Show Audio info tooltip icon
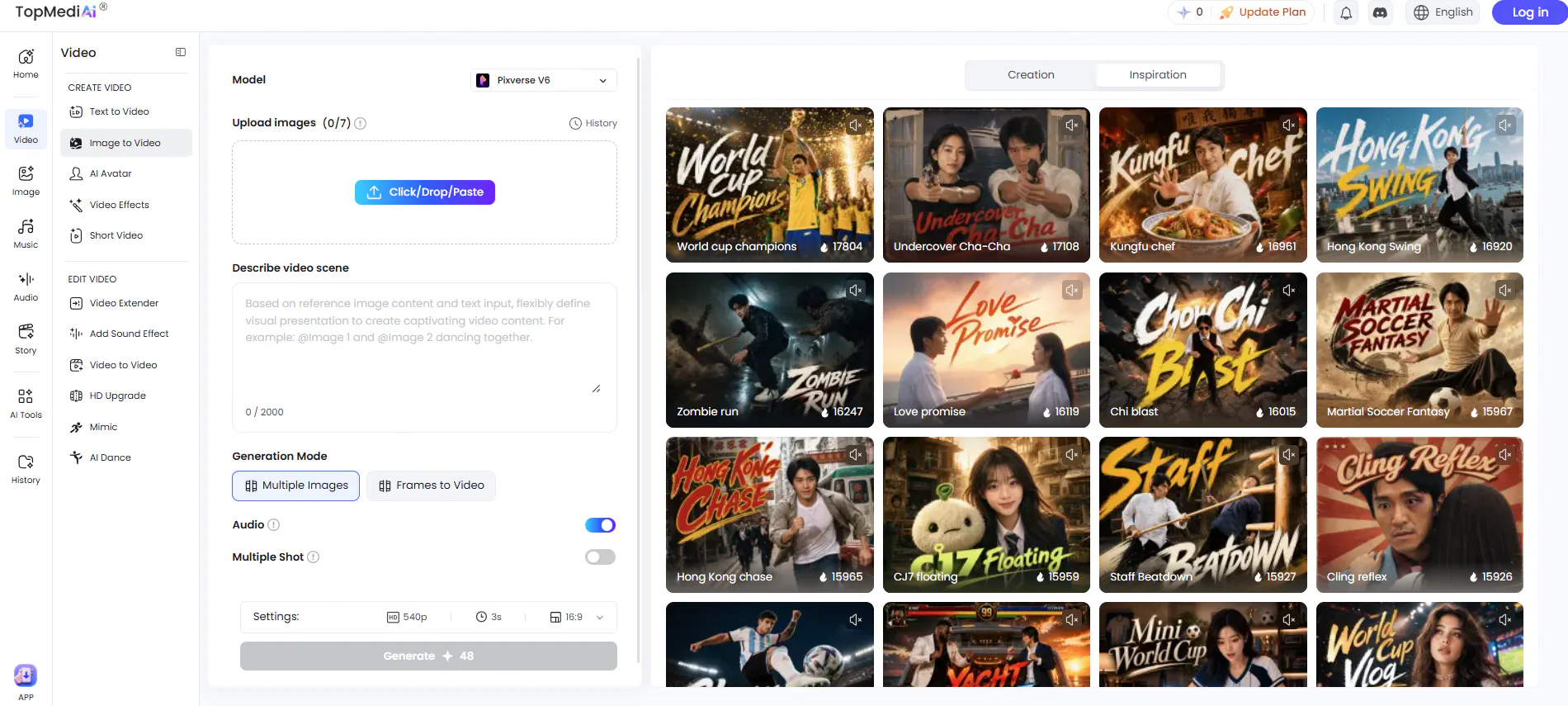This screenshot has height=706, width=1568. click(274, 525)
